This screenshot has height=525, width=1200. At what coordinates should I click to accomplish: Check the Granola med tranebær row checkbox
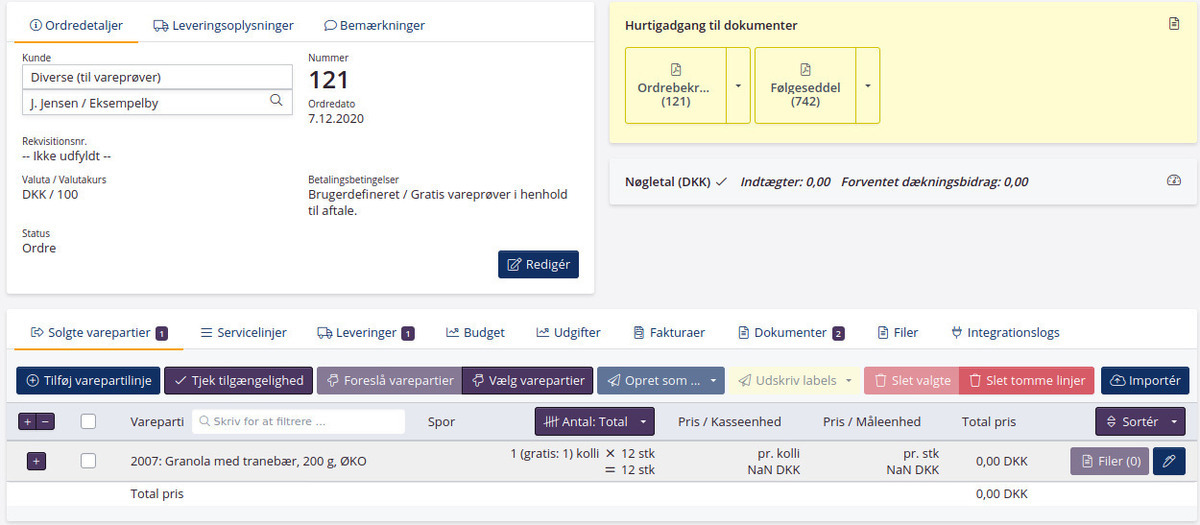tap(88, 461)
